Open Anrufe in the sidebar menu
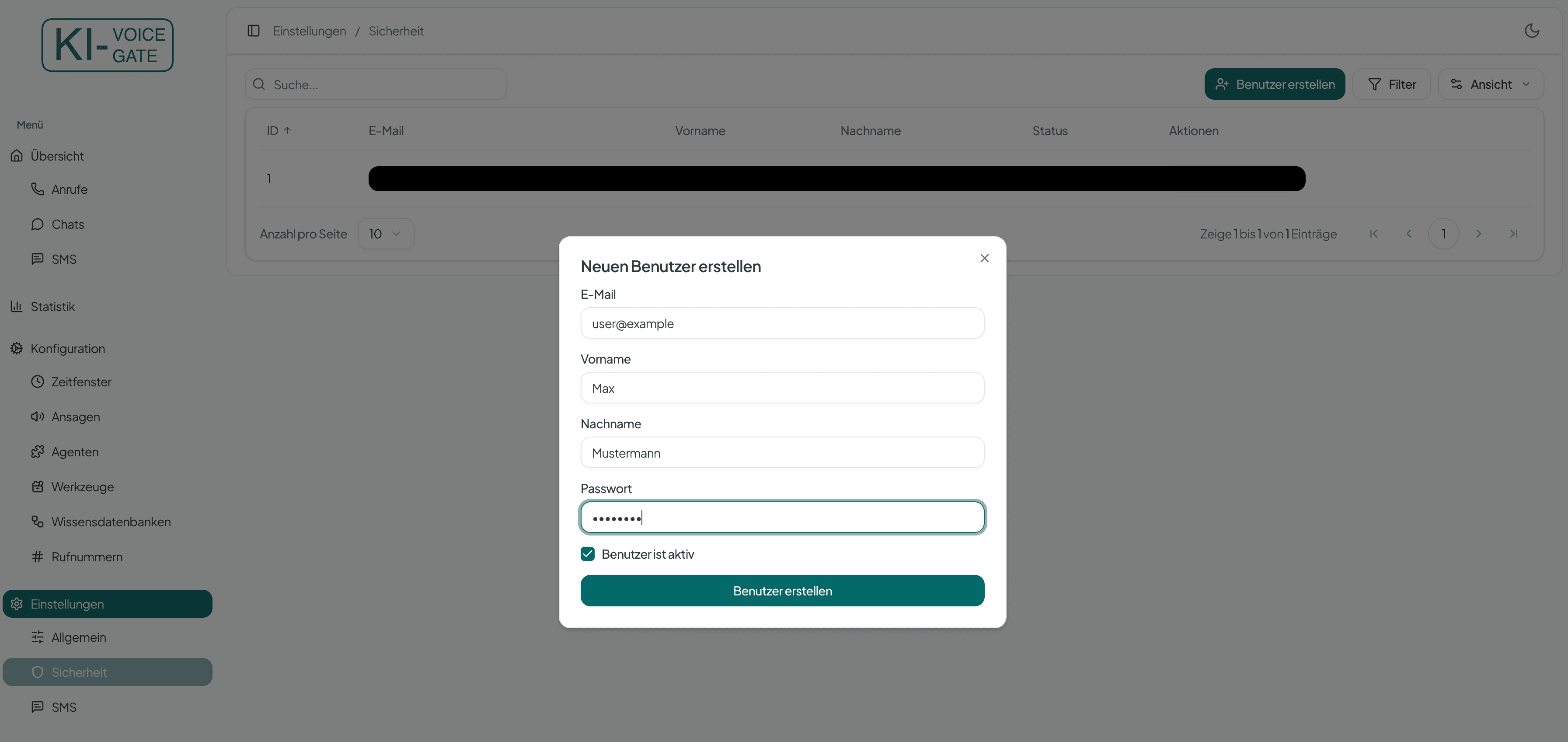1568x742 pixels. tap(70, 189)
